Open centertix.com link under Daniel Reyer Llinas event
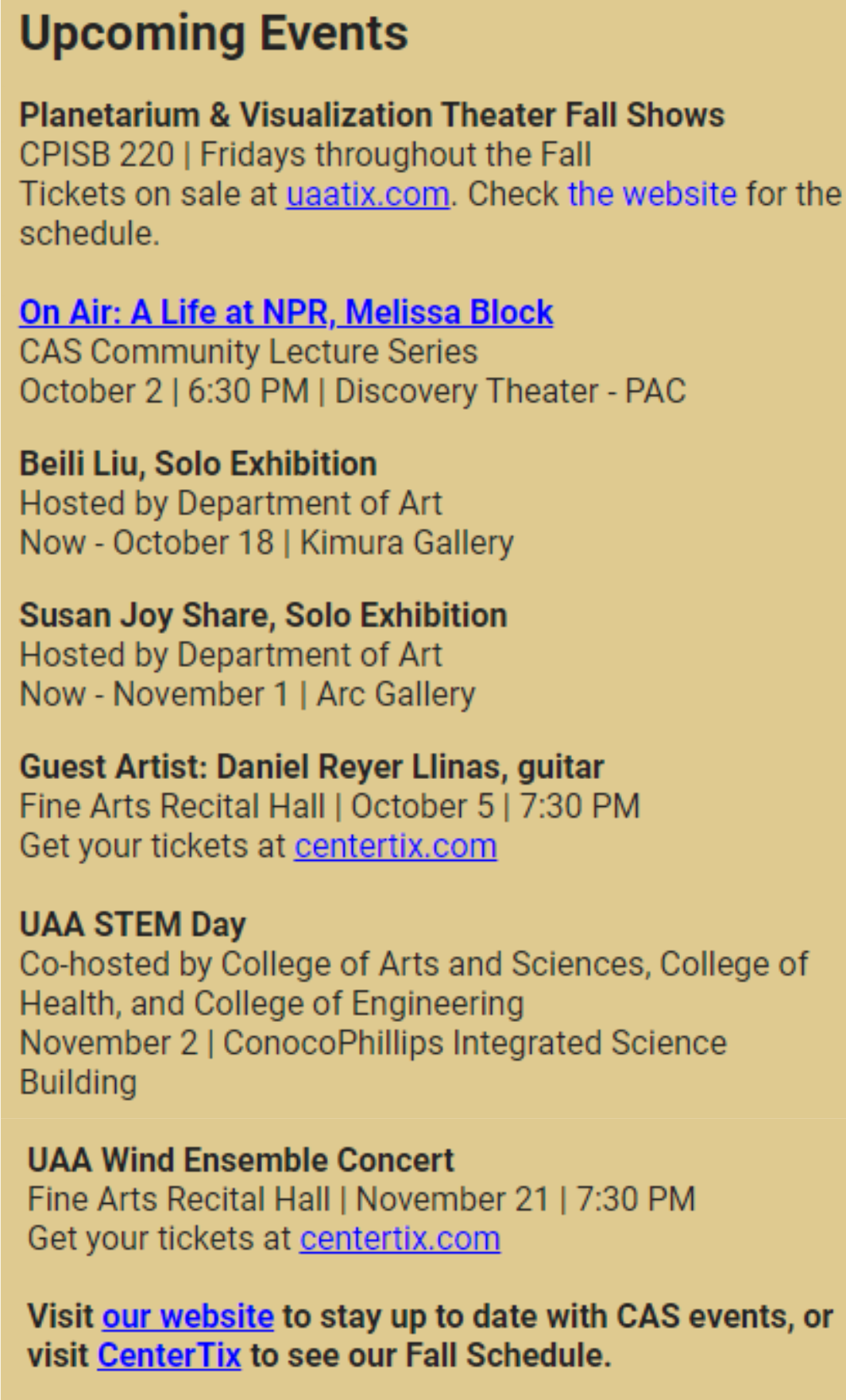Screen dimensions: 846x1400 click(396, 847)
